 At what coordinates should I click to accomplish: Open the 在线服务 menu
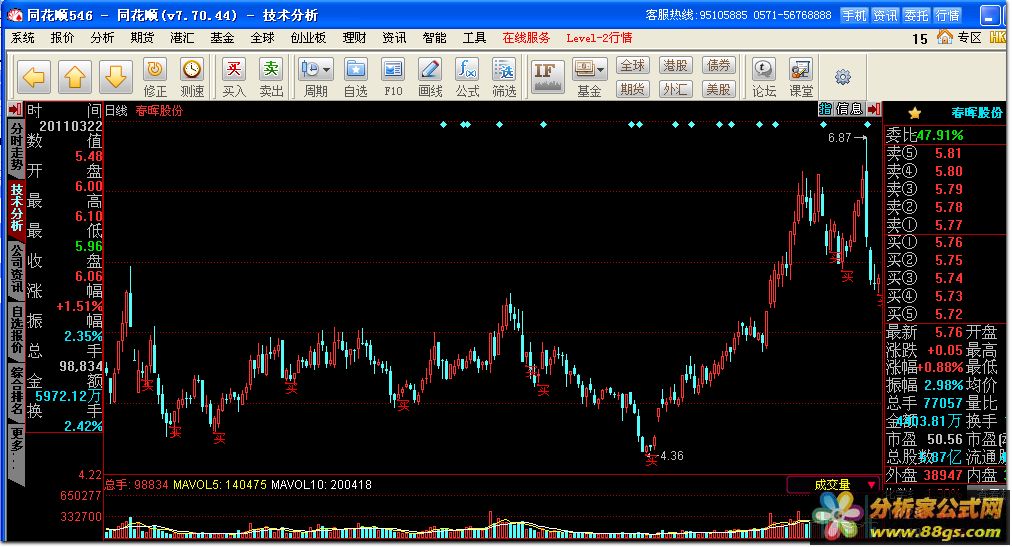(x=526, y=38)
